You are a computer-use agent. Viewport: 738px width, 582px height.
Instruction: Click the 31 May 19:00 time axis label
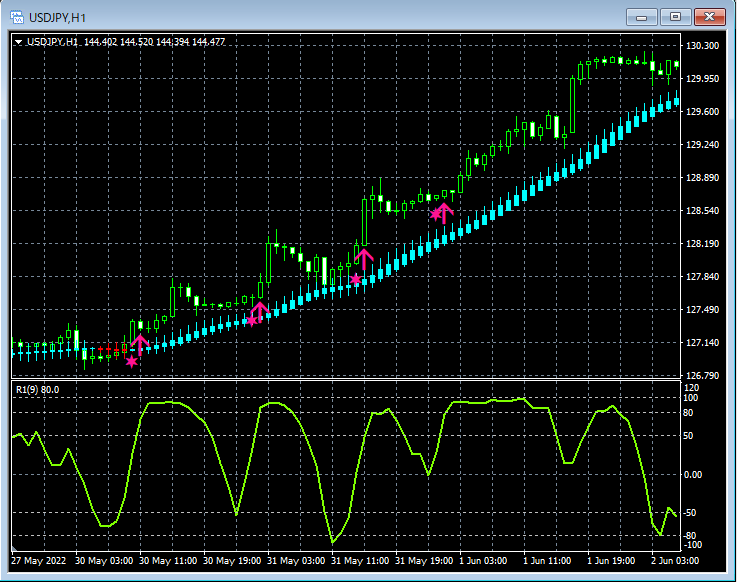tap(424, 561)
